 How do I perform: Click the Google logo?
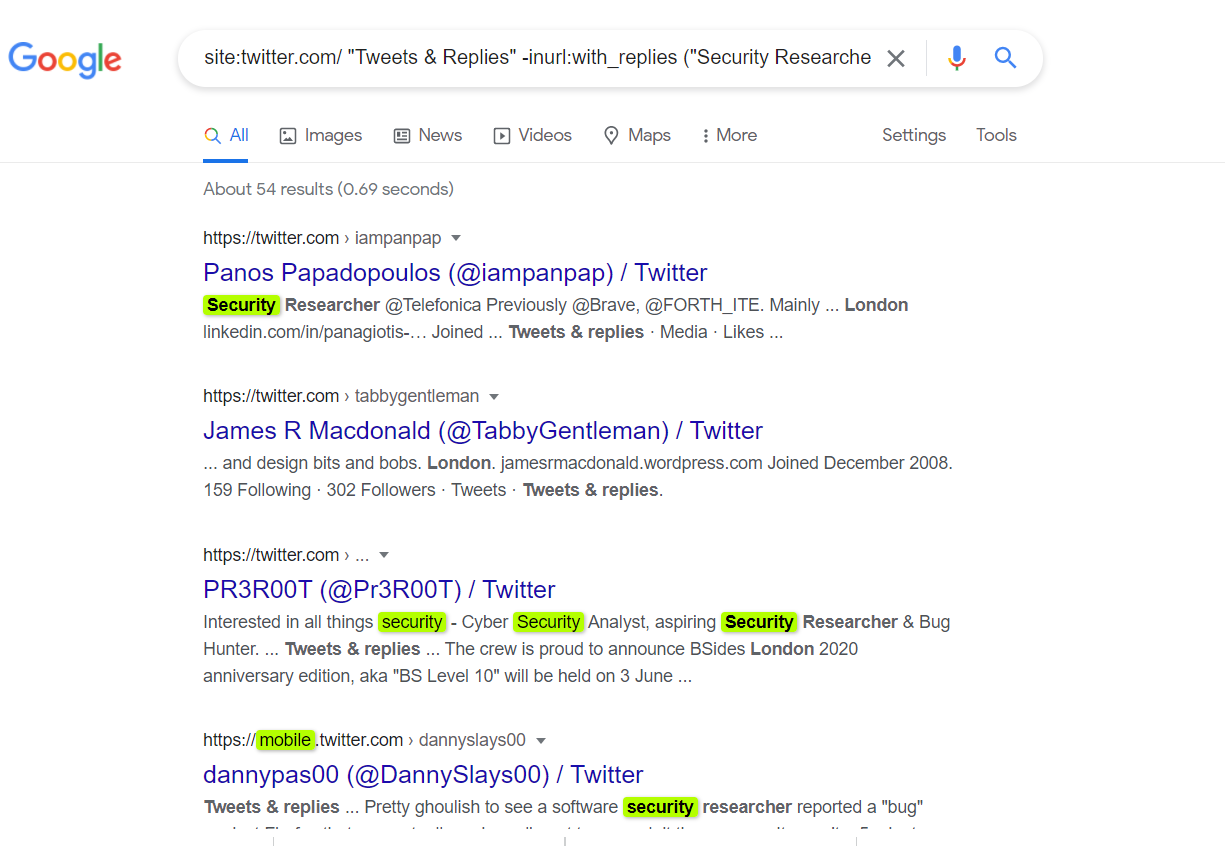(65, 59)
